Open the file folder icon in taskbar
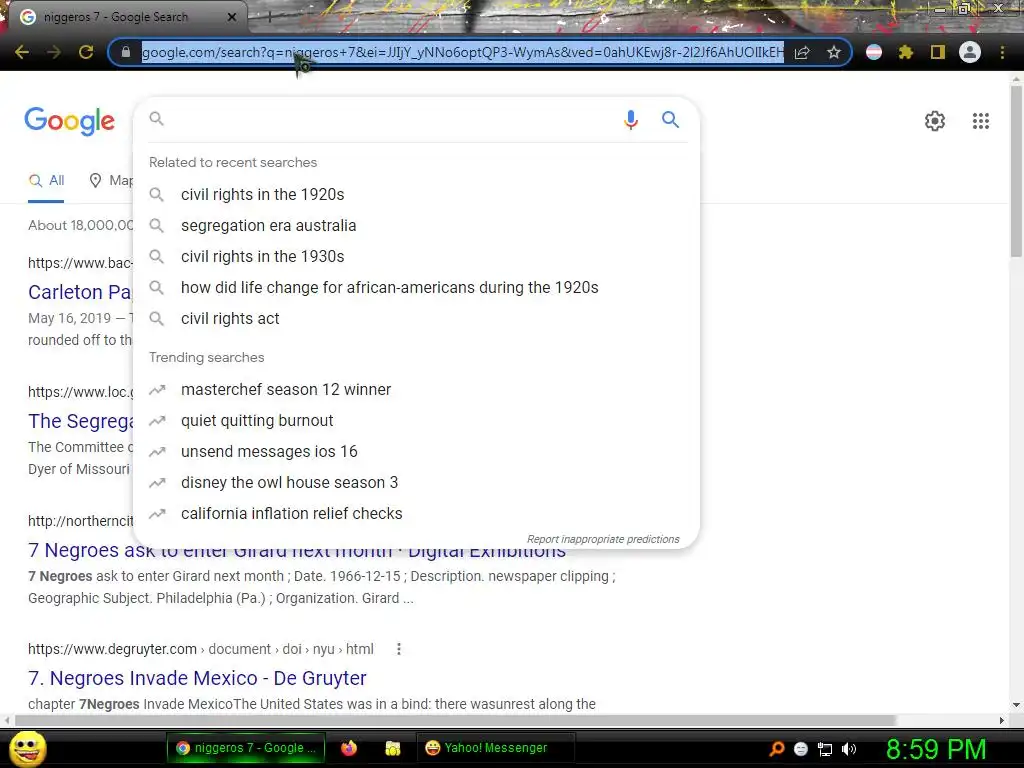The image size is (1024, 768). click(392, 748)
